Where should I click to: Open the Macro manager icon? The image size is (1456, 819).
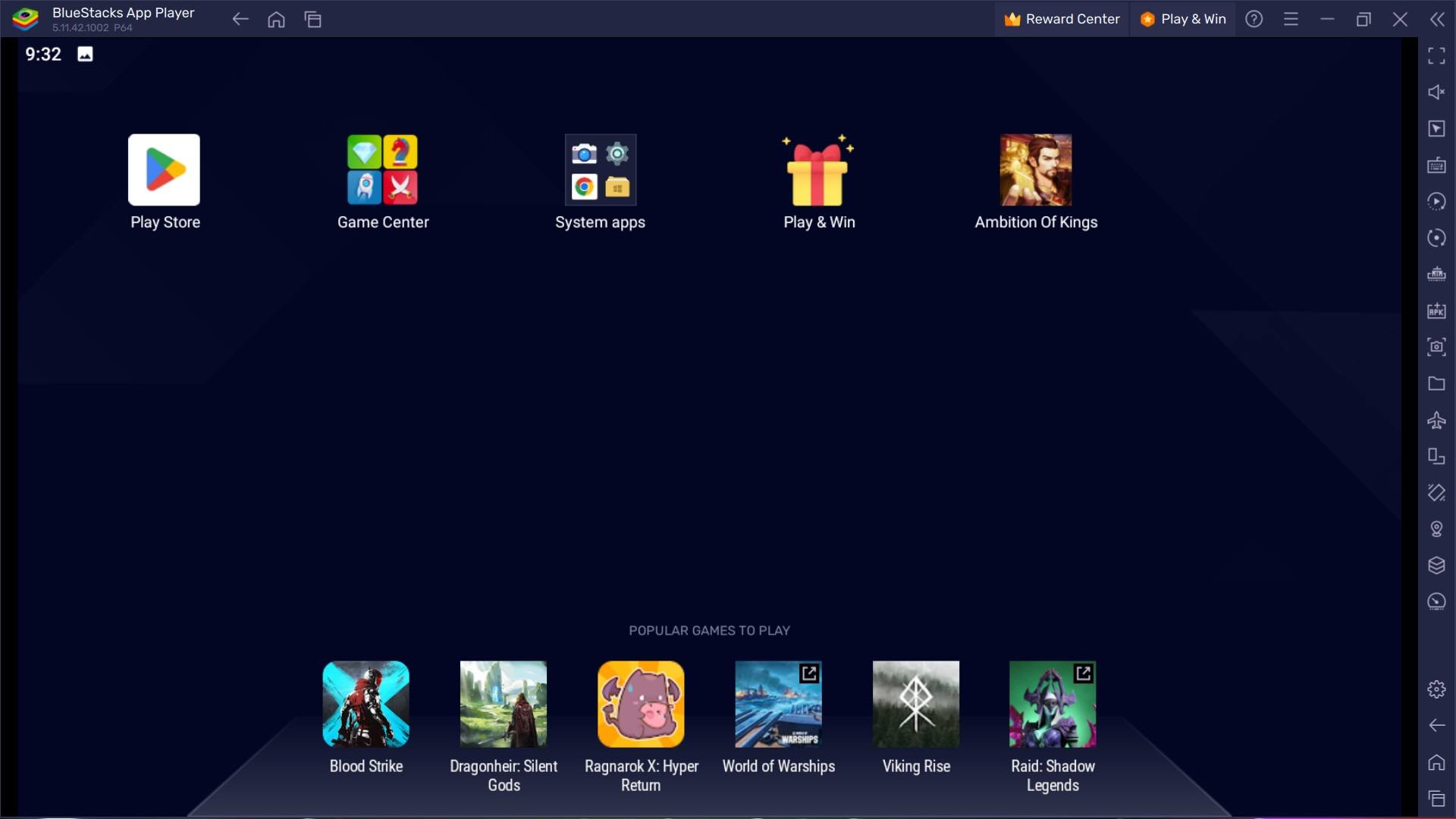(1436, 274)
